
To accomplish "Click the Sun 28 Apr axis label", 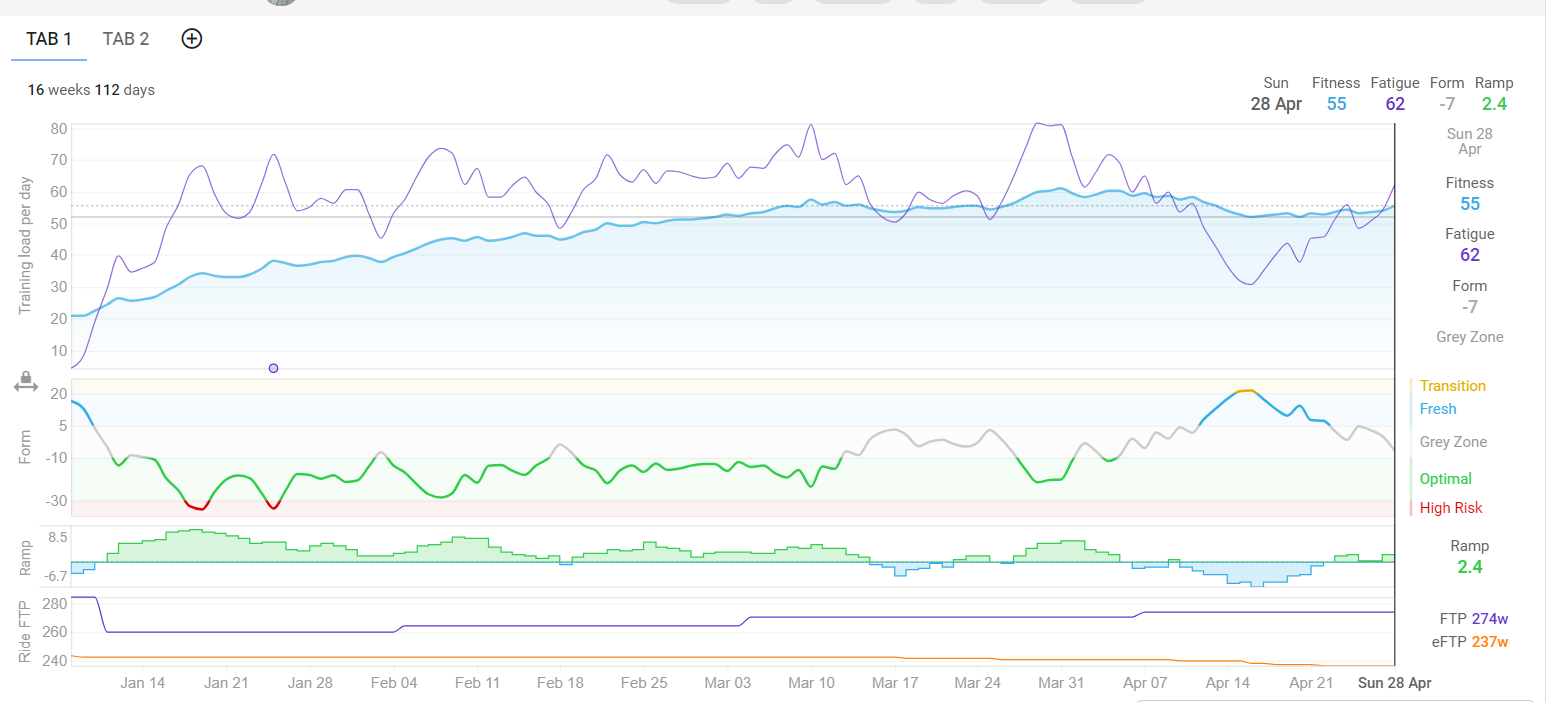I will pos(1393,683).
